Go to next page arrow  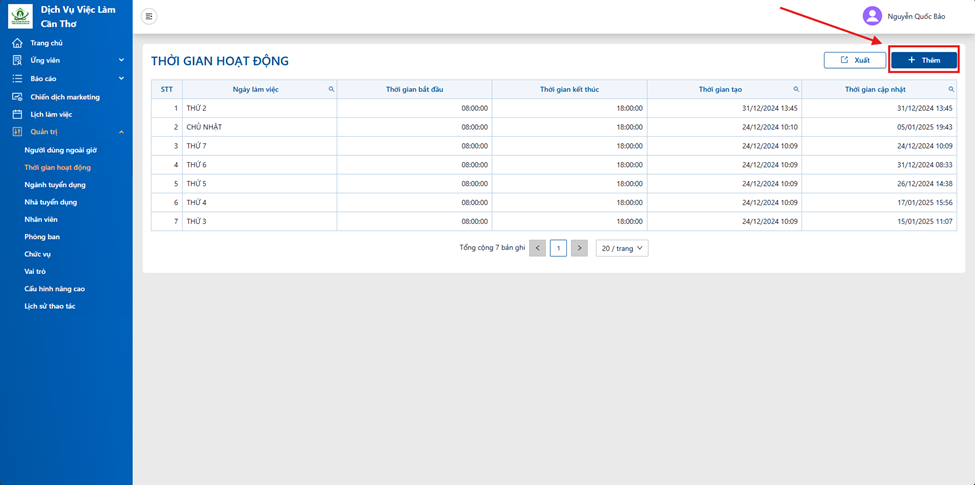pyautogui.click(x=580, y=249)
